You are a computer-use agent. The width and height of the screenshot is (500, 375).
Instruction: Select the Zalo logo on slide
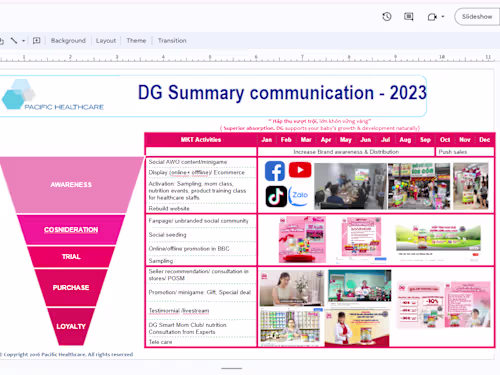299,195
